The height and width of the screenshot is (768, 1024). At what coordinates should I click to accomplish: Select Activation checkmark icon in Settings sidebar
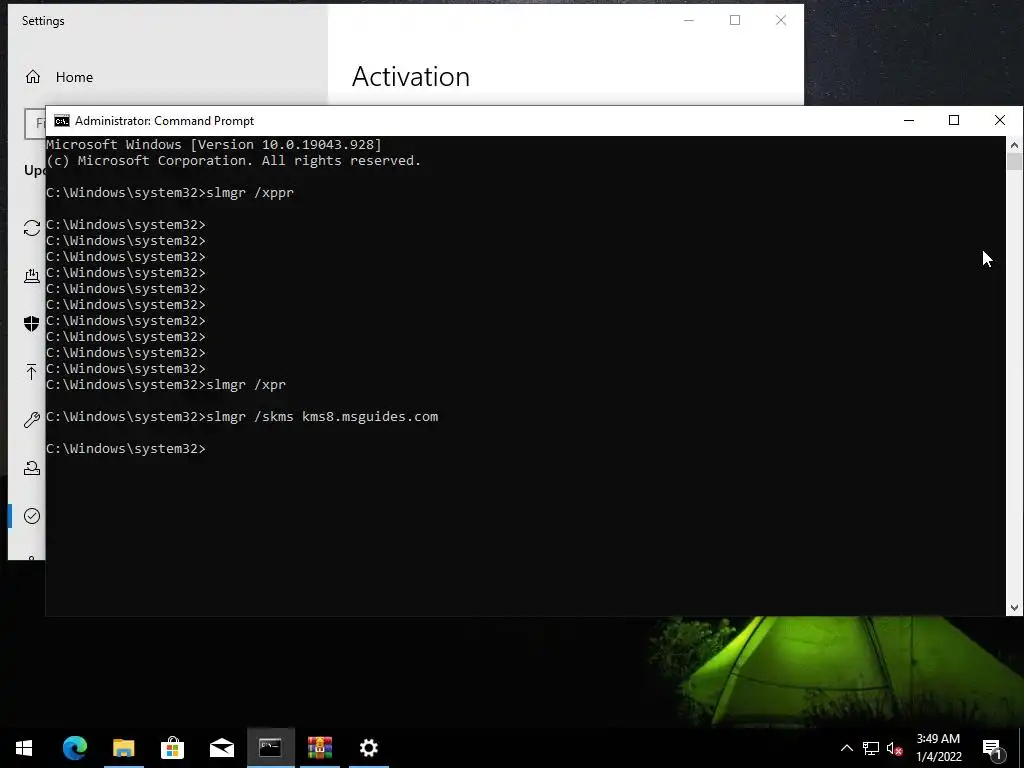pyautogui.click(x=31, y=516)
